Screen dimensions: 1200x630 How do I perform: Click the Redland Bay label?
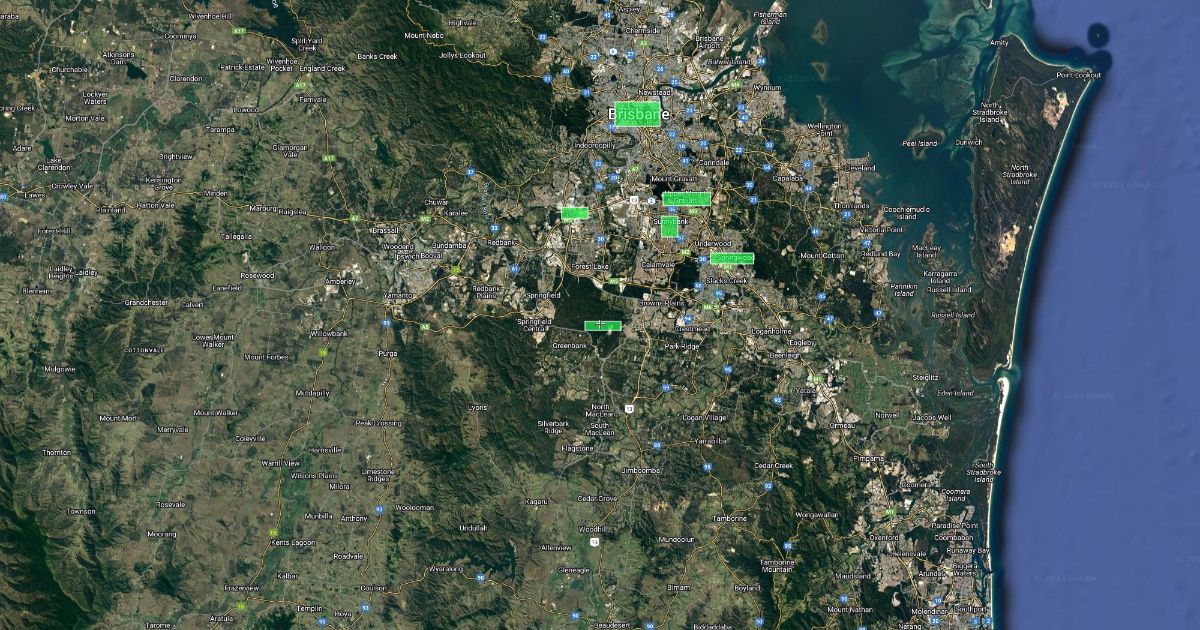tap(881, 254)
